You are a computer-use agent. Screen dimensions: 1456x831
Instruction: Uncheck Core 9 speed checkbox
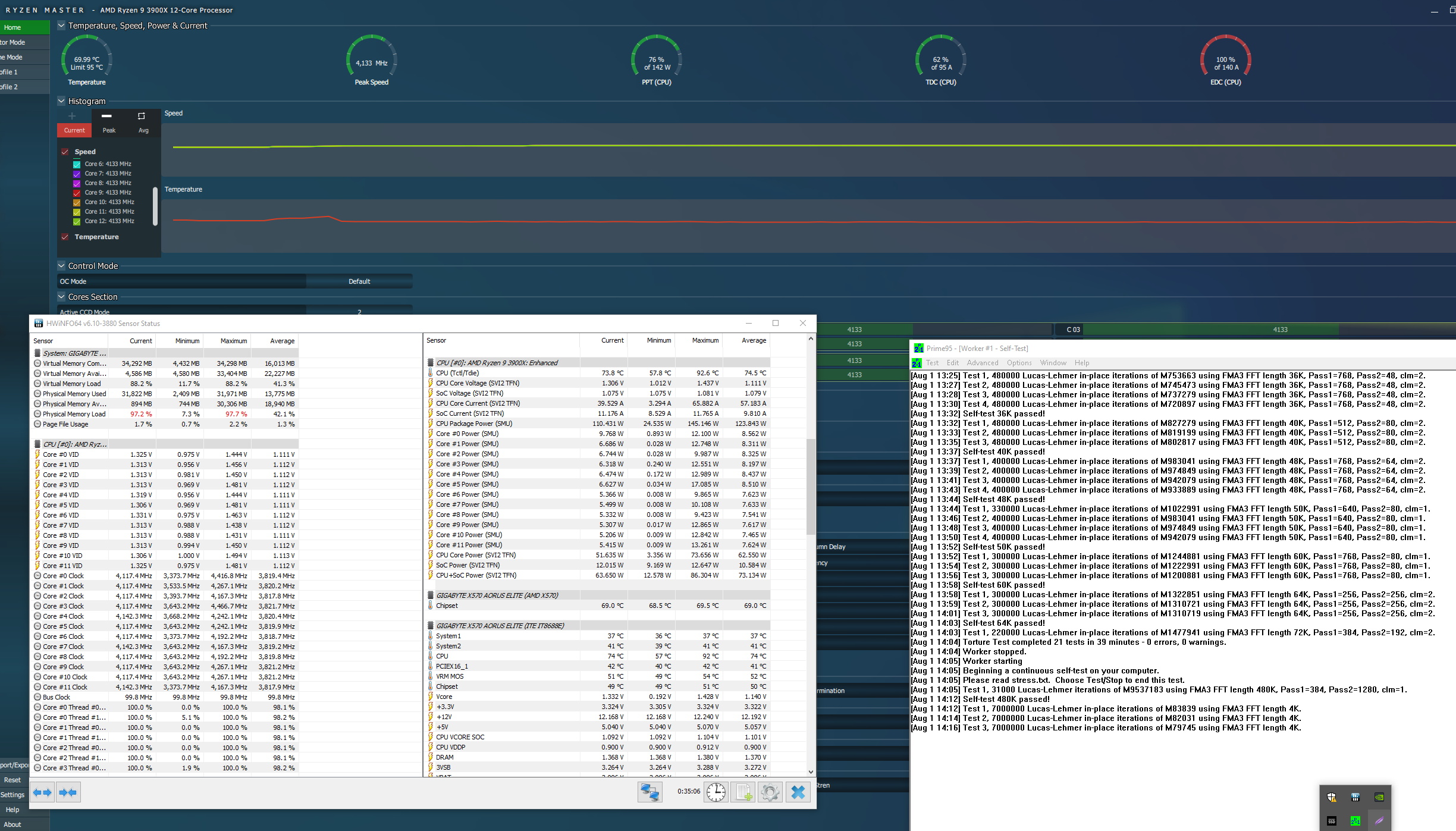(x=77, y=193)
